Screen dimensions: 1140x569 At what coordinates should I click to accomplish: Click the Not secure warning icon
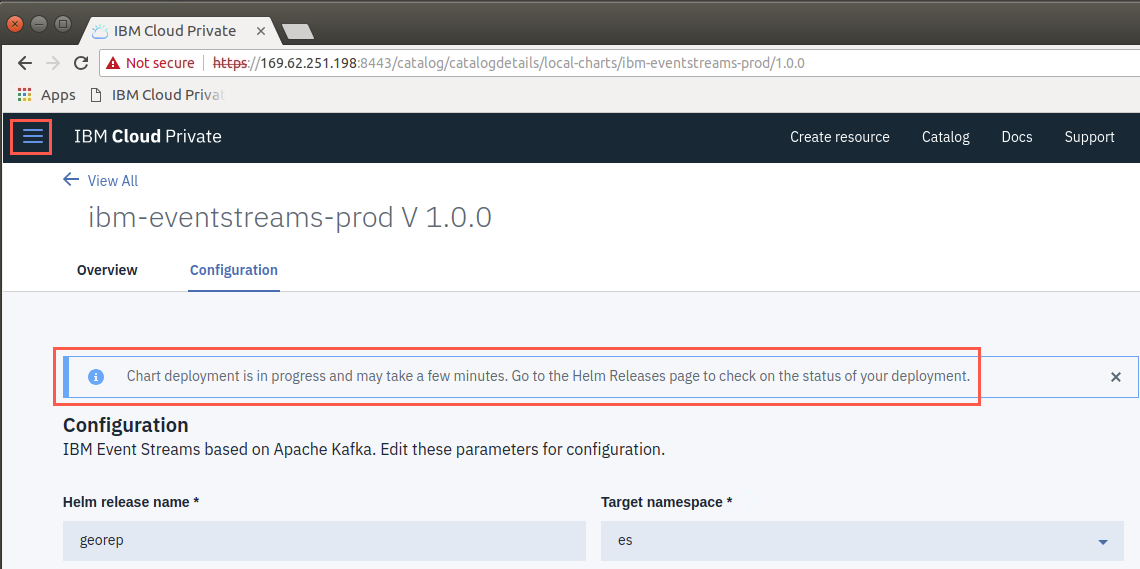112,63
